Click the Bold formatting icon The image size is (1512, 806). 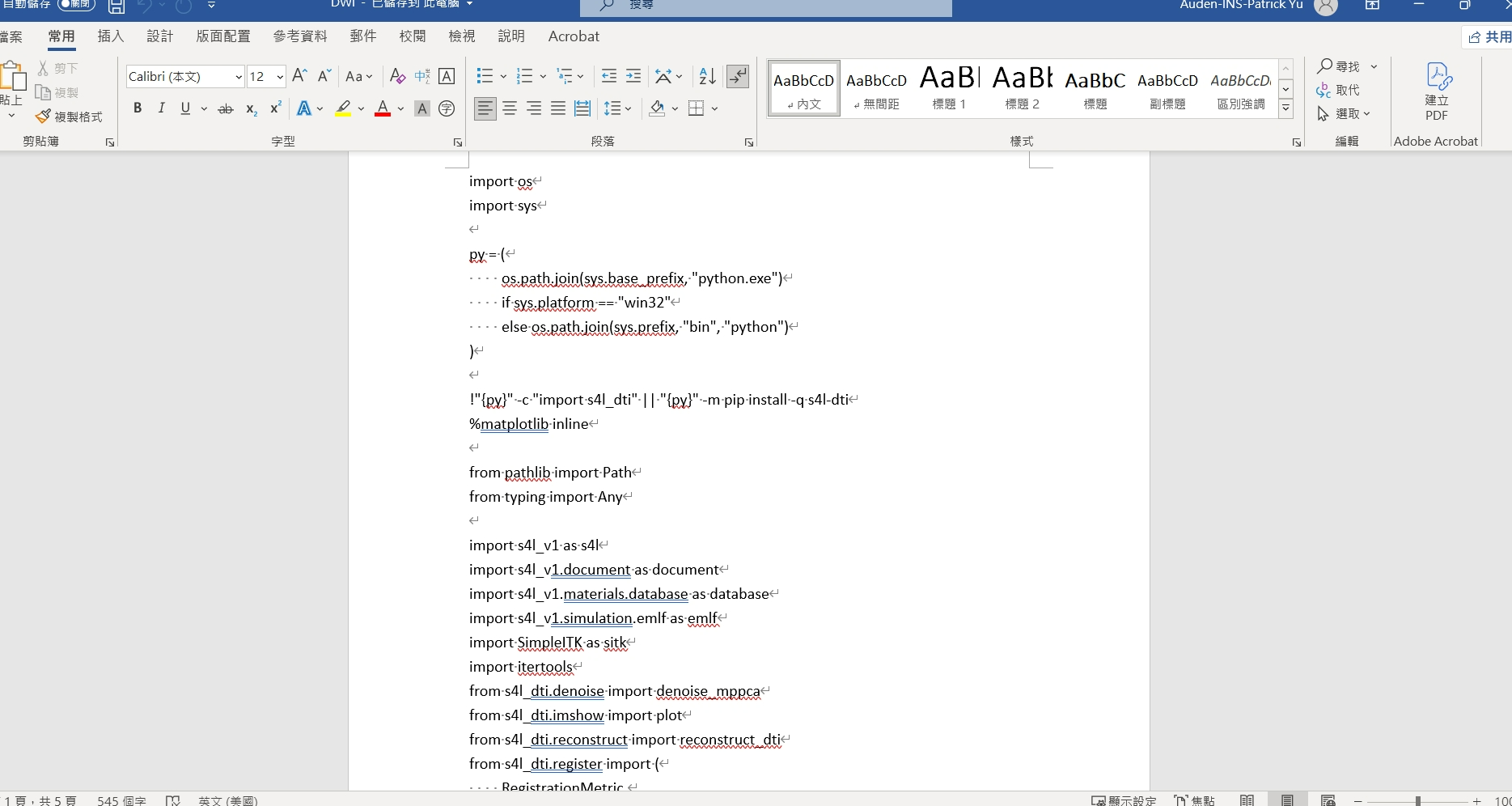point(138,108)
